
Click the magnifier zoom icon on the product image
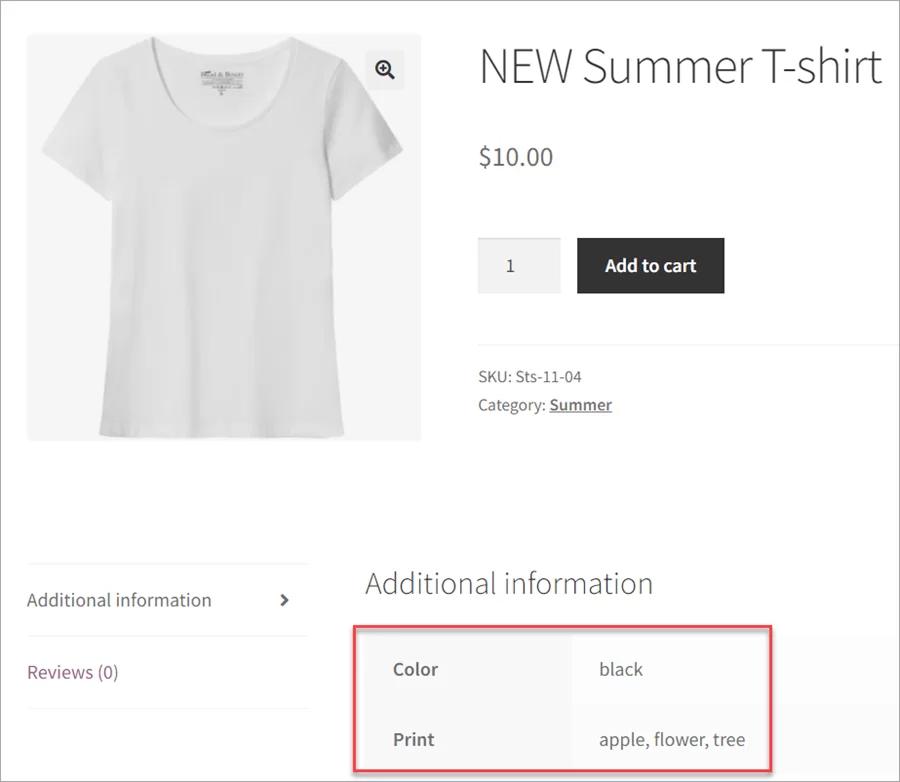point(385,69)
